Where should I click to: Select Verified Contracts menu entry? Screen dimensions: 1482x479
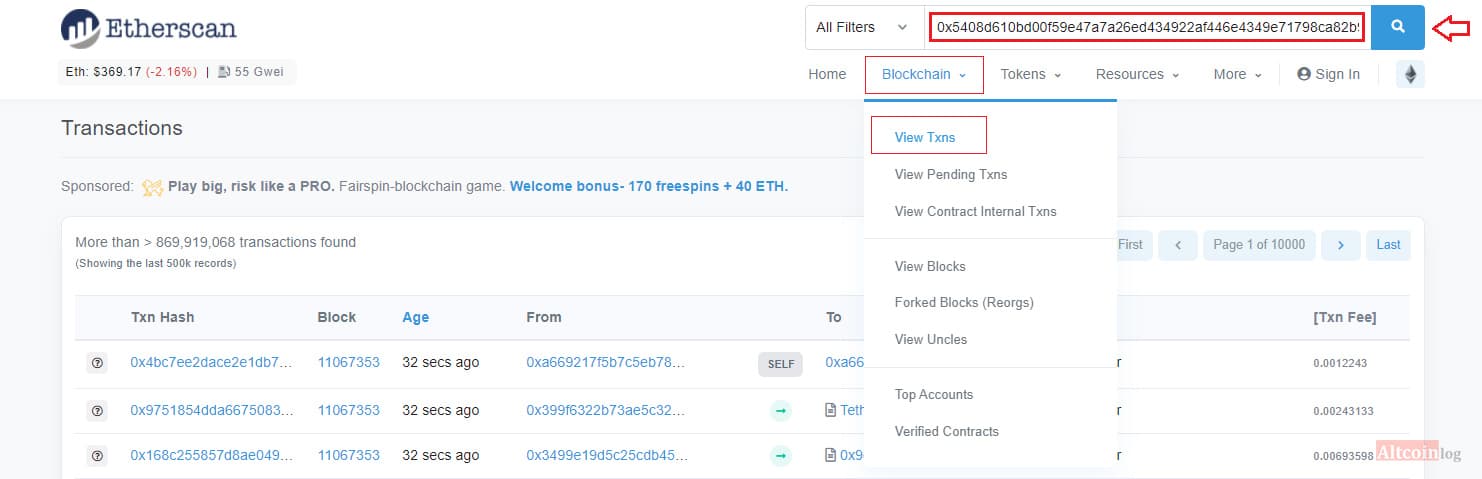point(947,431)
